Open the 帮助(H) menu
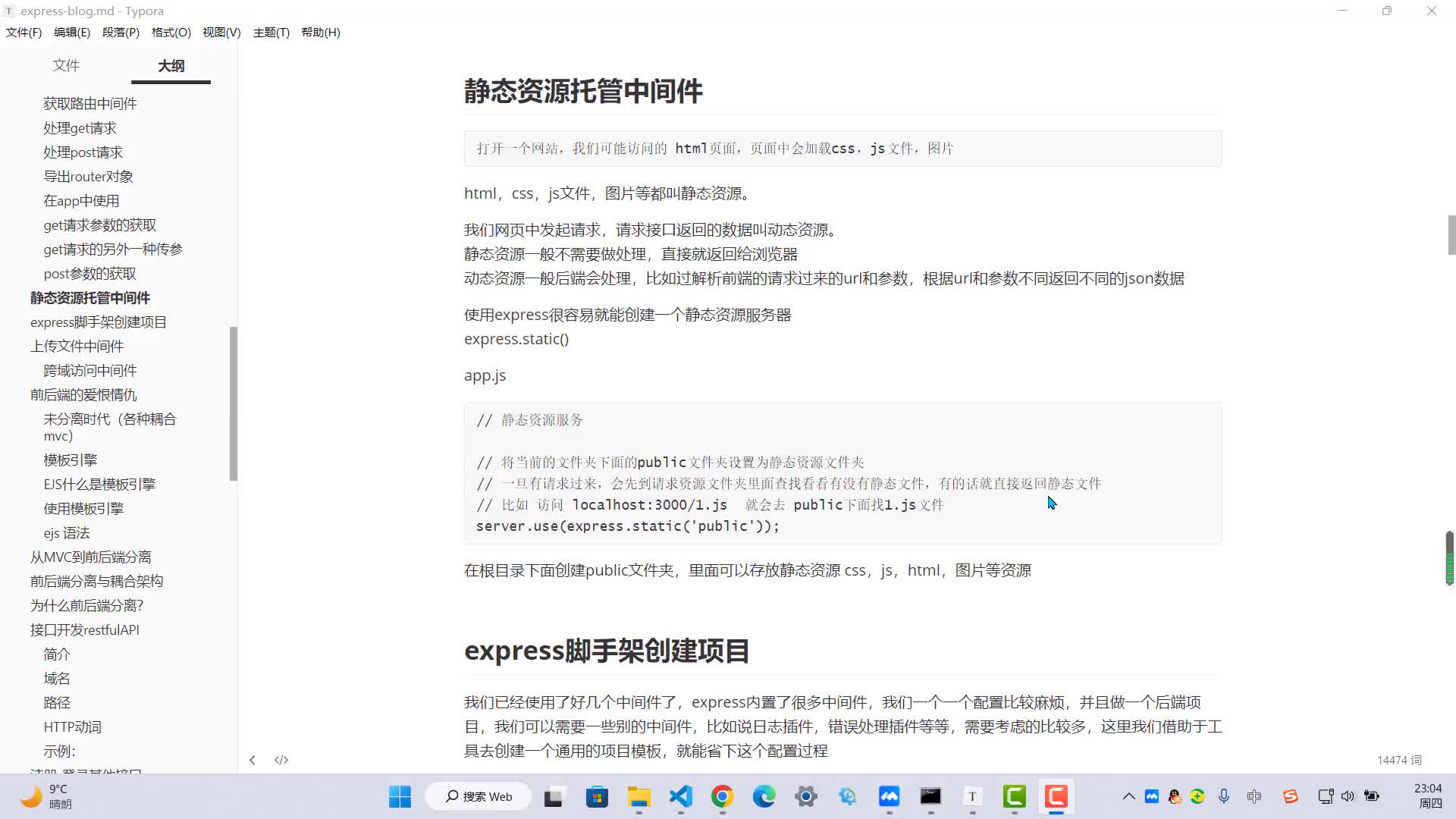The height and width of the screenshot is (819, 1456). point(321,32)
